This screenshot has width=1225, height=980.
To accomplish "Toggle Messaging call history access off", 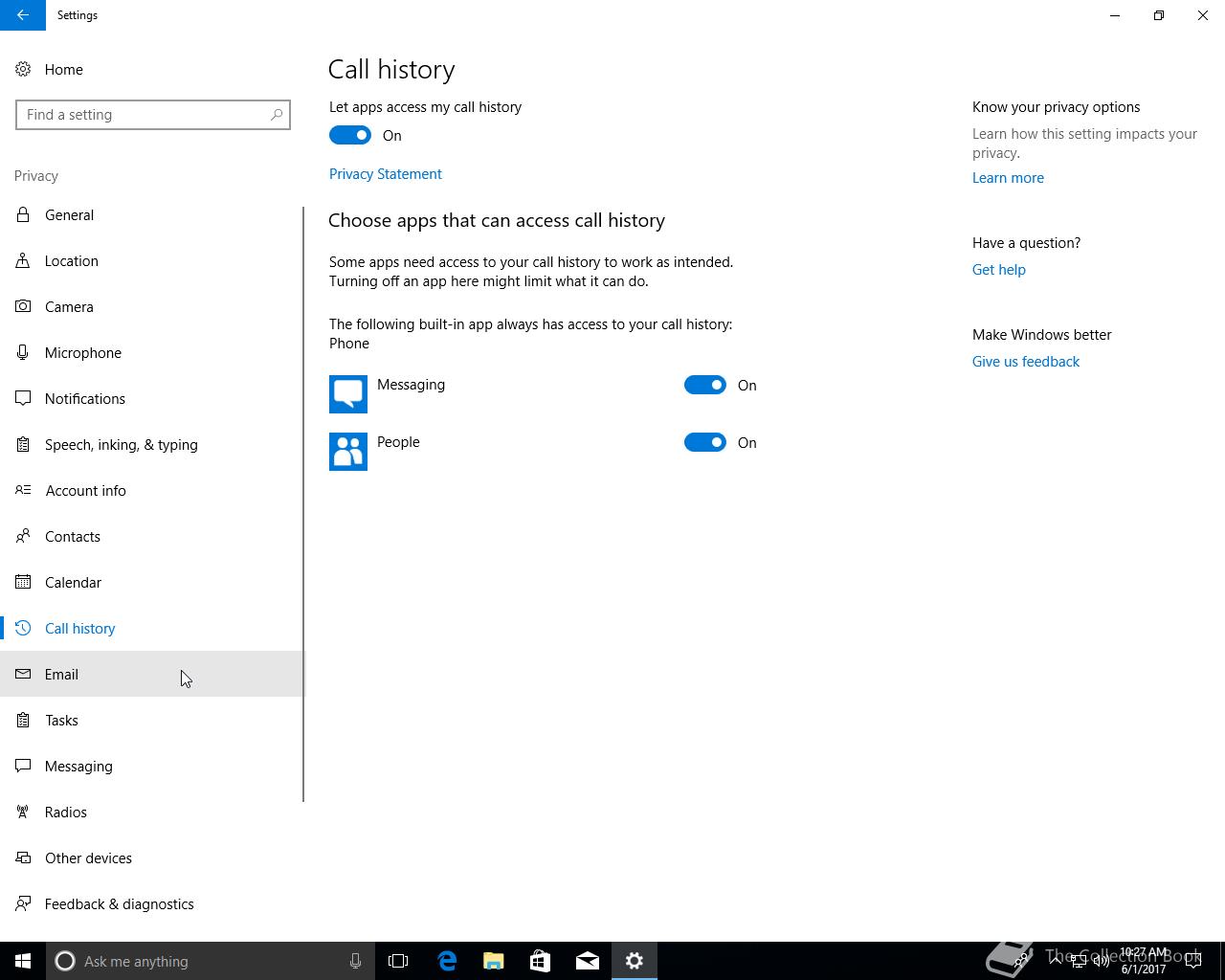I will 705,385.
